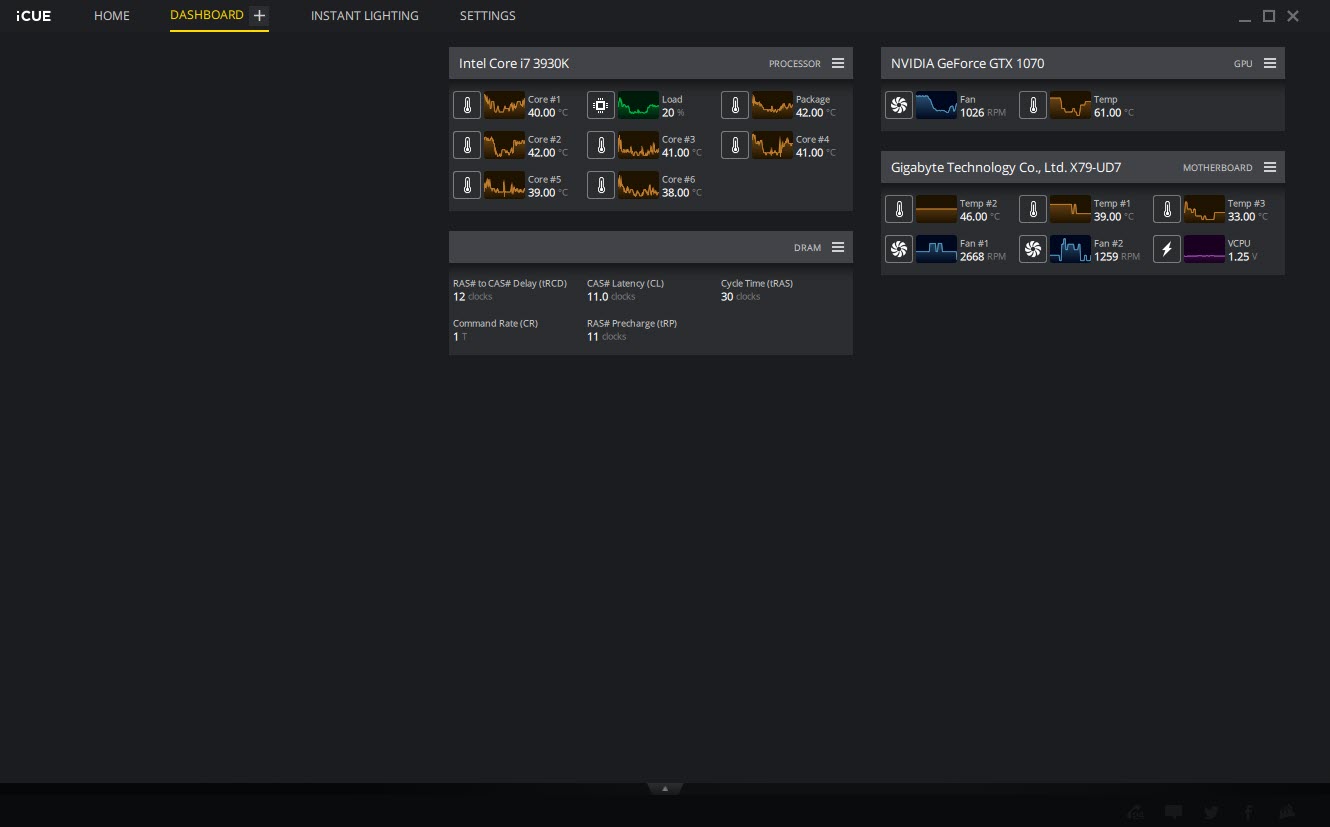Click the GPU Fan RPM graph
The image size is (1330, 827).
936,105
